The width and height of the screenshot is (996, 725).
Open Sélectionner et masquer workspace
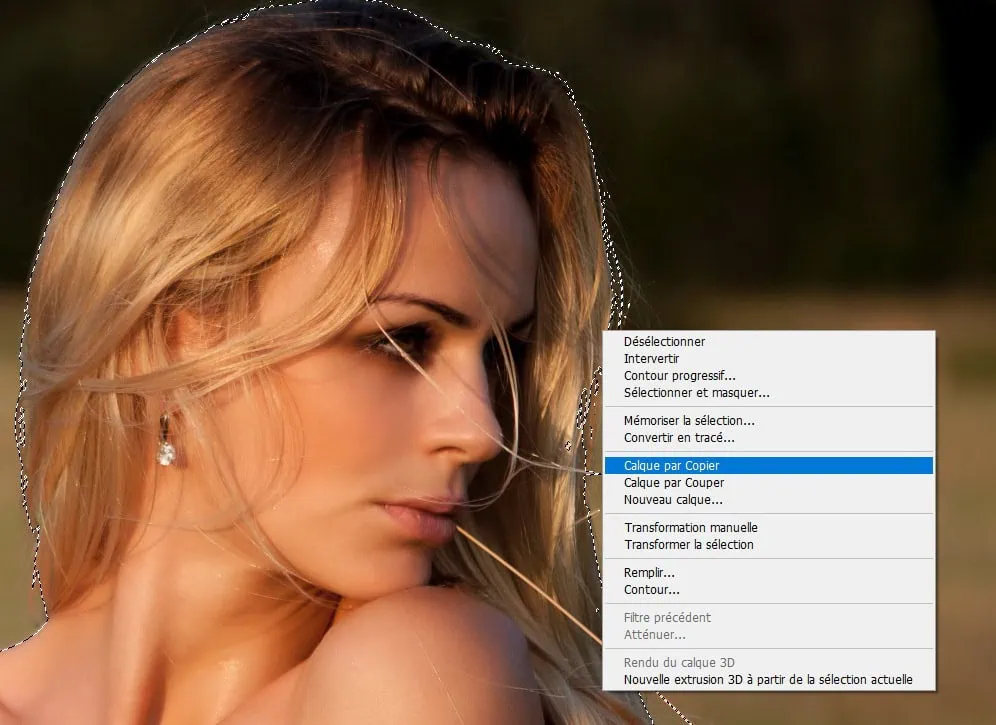(x=696, y=393)
